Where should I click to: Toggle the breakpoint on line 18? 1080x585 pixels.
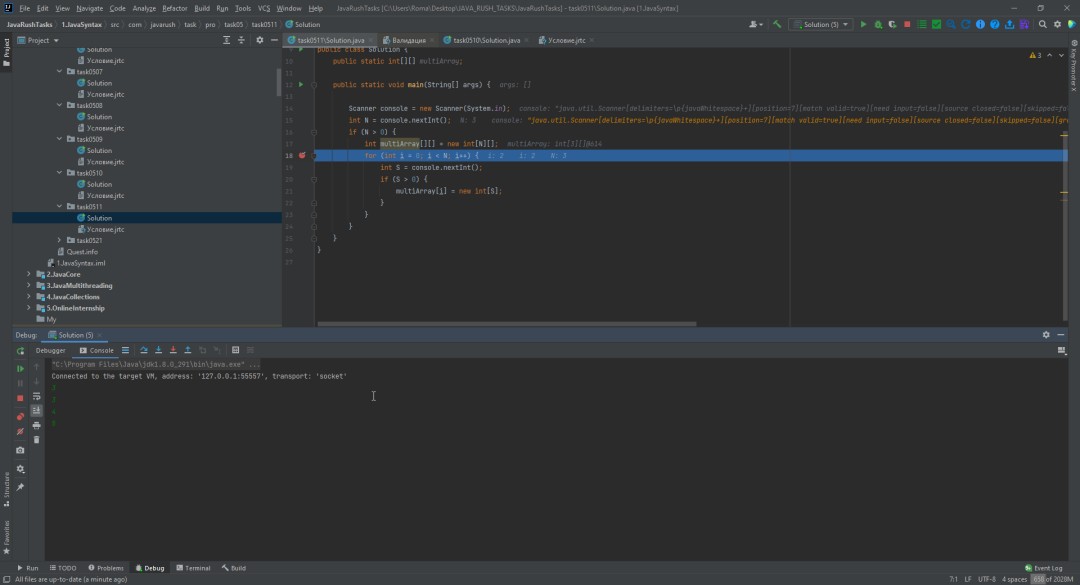tap(302, 156)
